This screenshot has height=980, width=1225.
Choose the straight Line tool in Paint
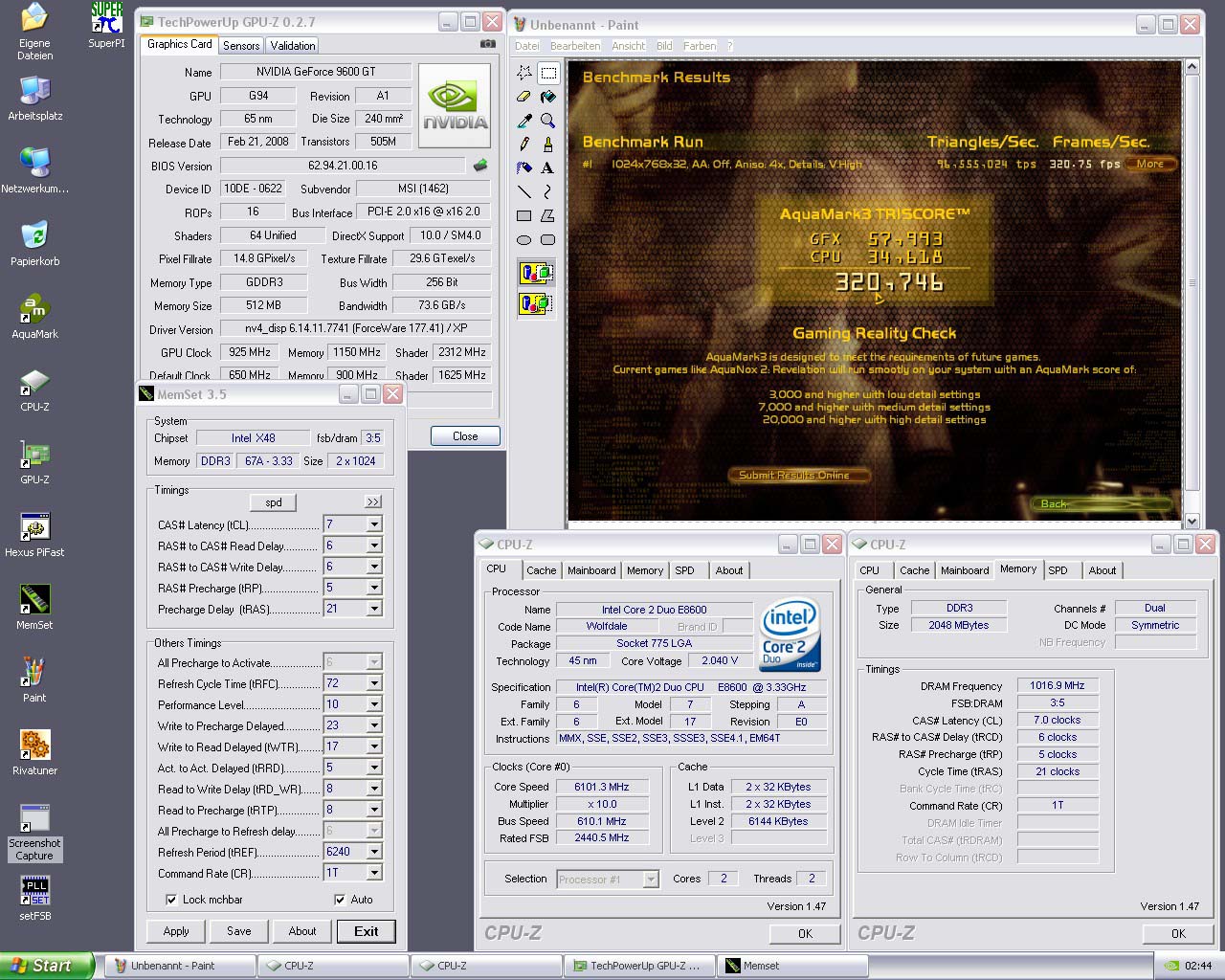[x=524, y=192]
